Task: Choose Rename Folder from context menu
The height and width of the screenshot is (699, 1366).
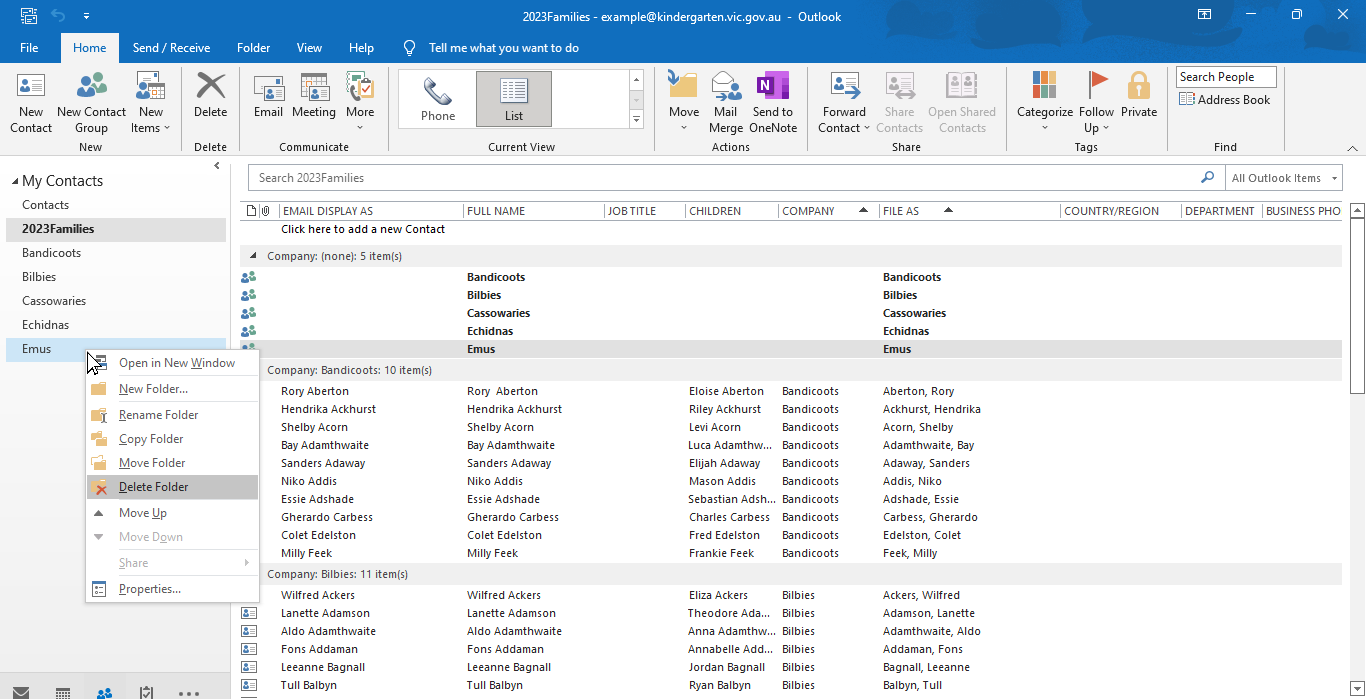Action: click(172, 415)
